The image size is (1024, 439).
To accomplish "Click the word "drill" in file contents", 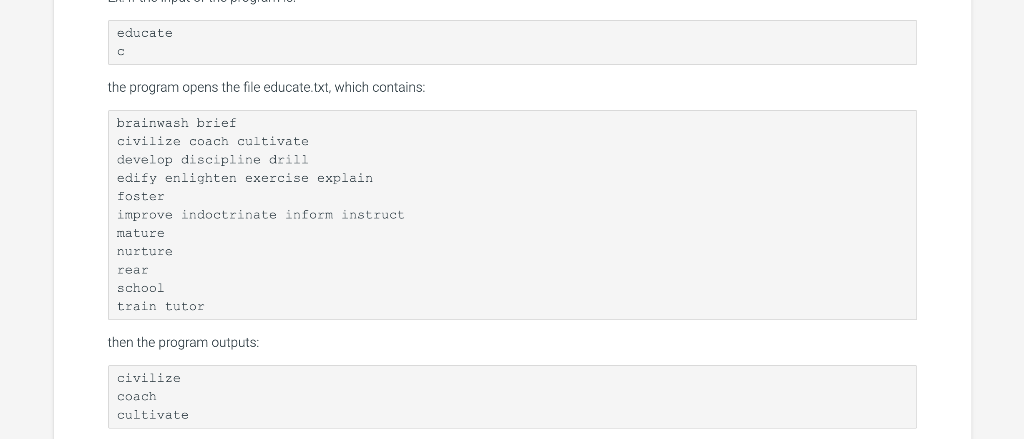I will tap(289, 160).
